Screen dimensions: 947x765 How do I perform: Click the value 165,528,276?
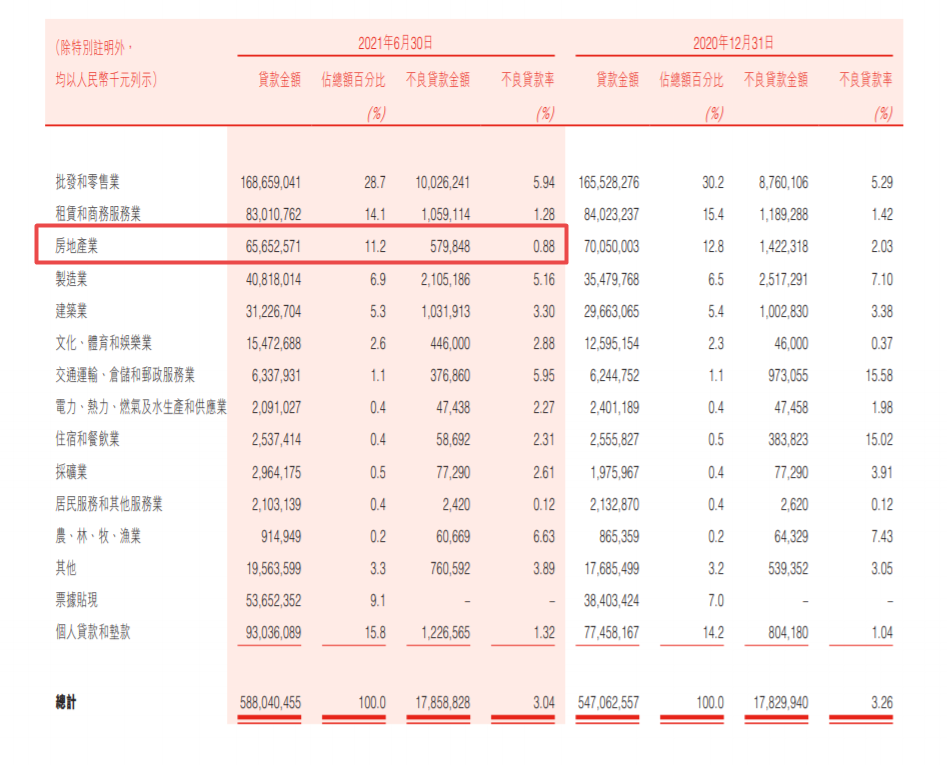[609, 182]
